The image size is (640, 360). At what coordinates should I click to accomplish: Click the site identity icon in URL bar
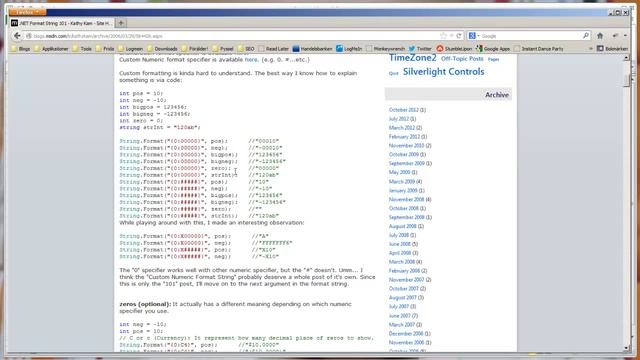coord(29,36)
